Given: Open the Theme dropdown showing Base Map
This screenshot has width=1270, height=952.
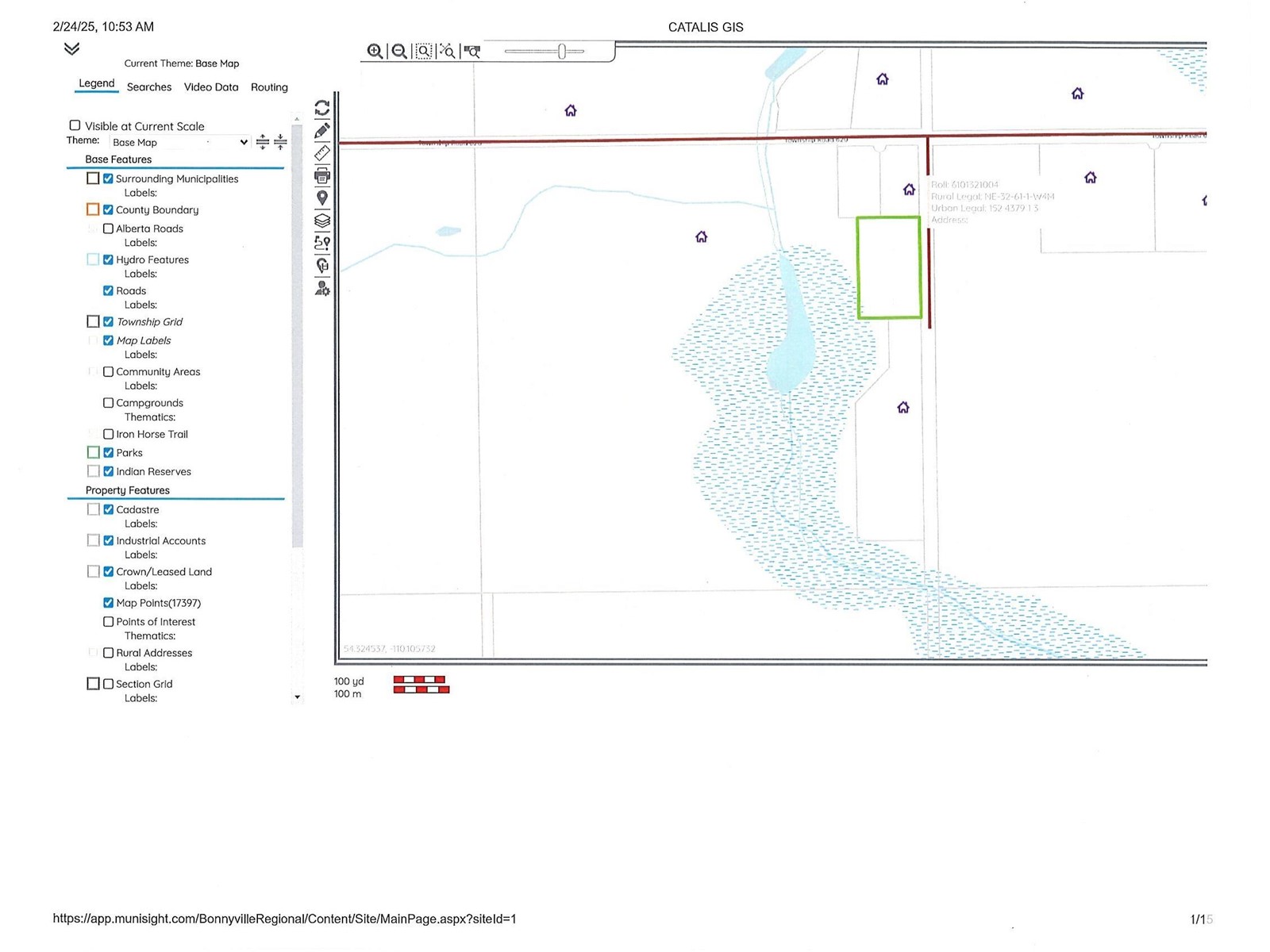Looking at the screenshot, I should click(x=179, y=142).
